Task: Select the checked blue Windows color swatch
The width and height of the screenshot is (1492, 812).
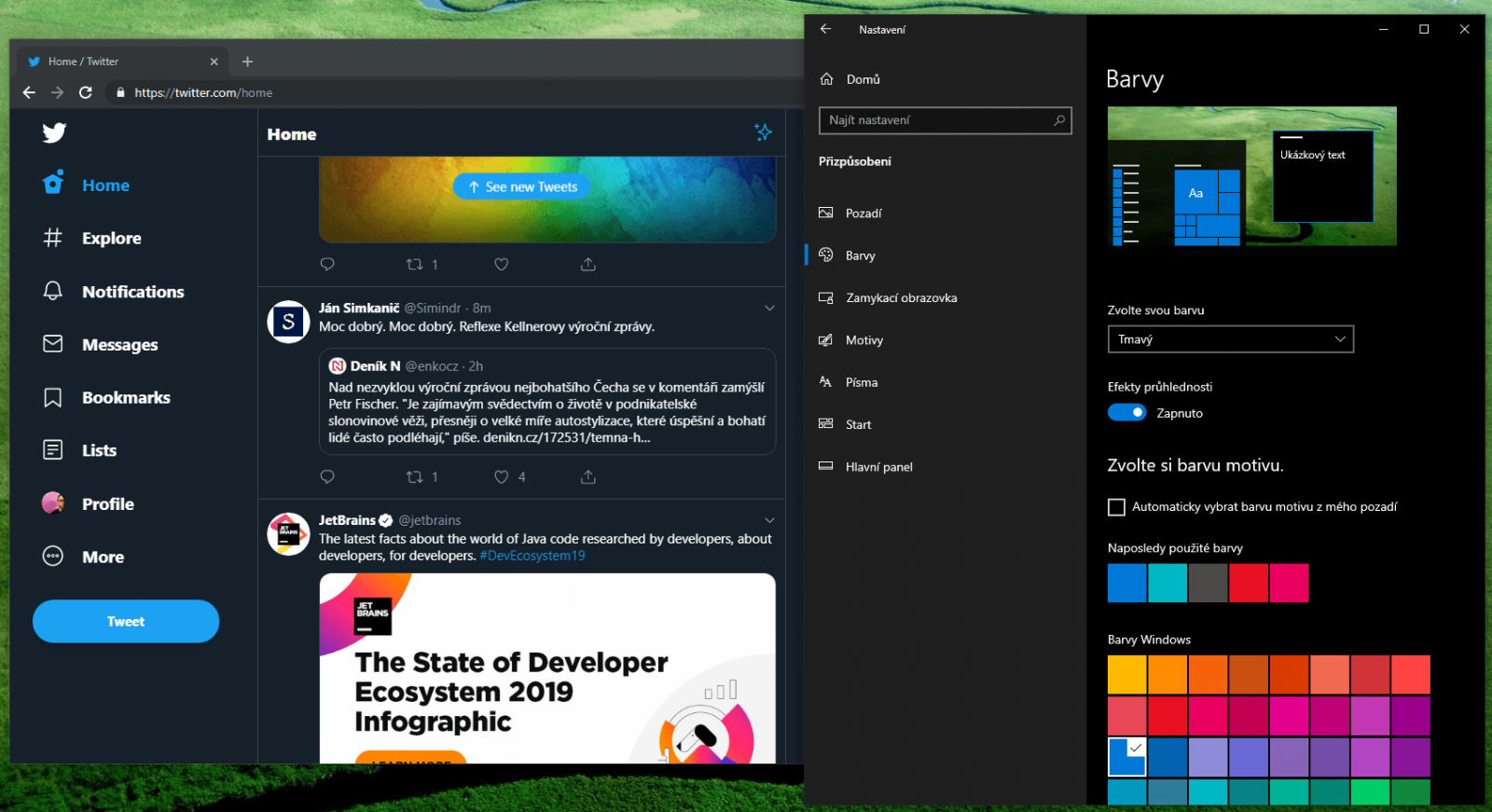Action: [1126, 757]
